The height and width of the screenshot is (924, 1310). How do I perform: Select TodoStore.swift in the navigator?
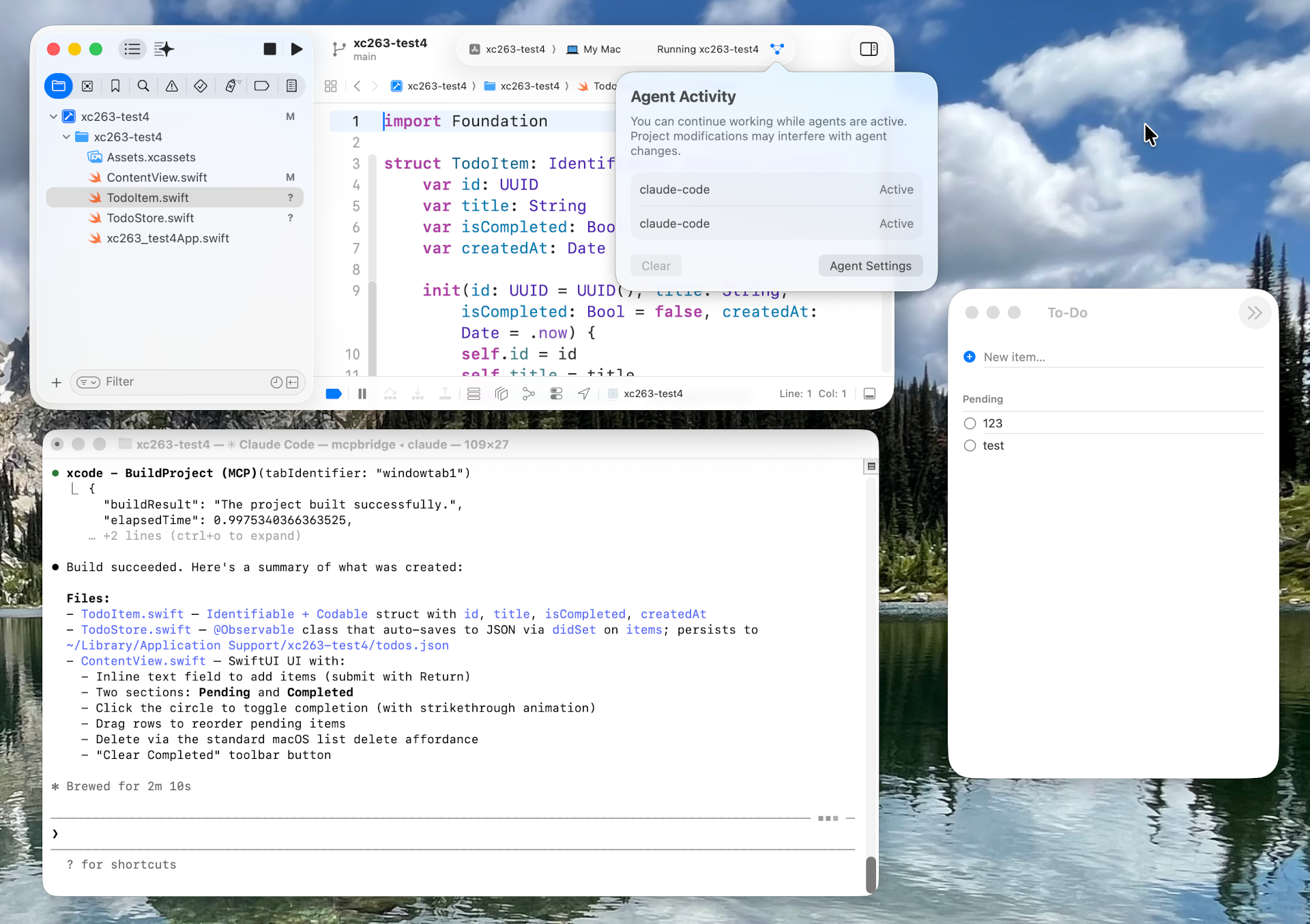click(x=150, y=218)
